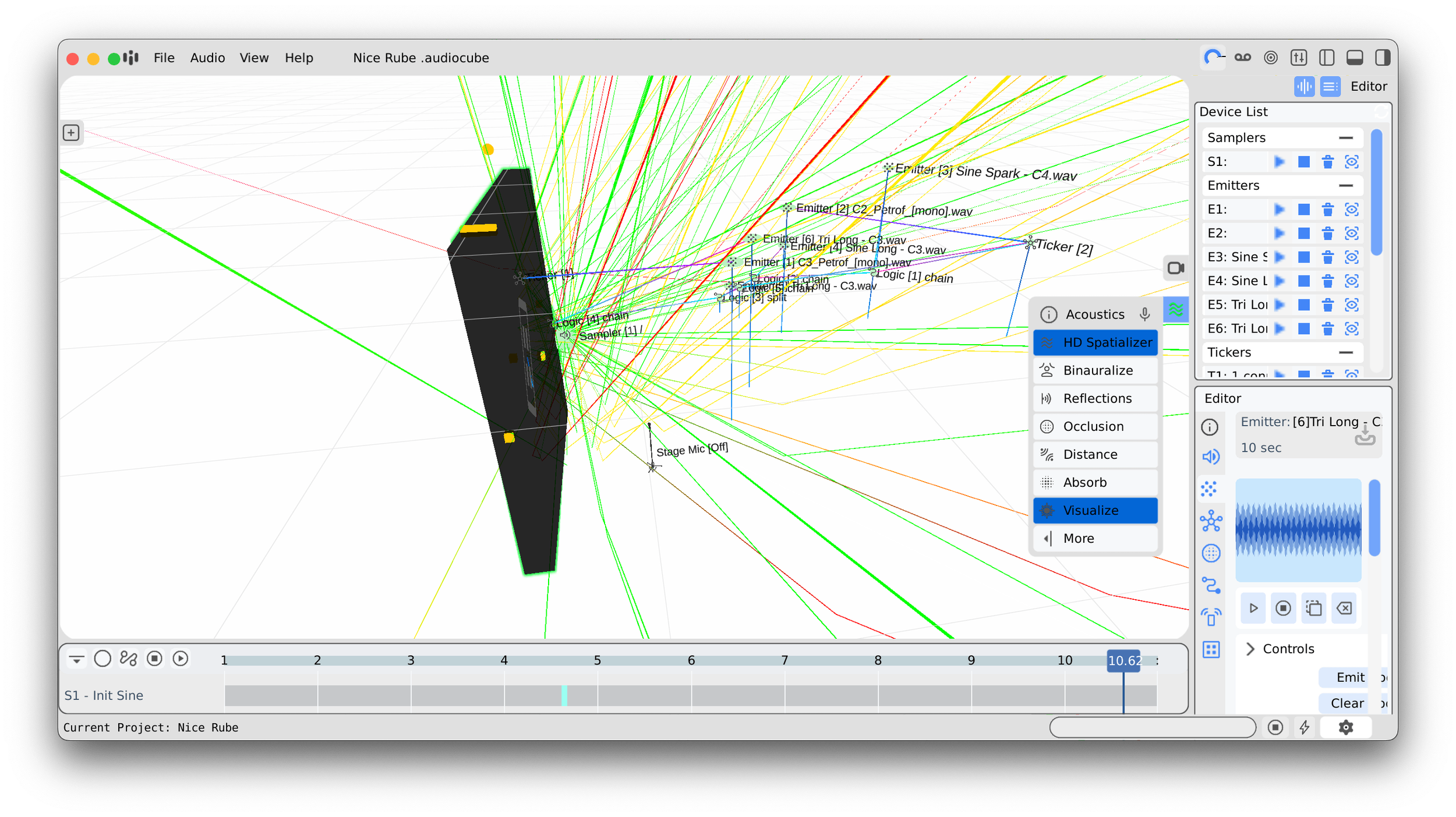Open settings gear in the status bar

pyautogui.click(x=1345, y=727)
